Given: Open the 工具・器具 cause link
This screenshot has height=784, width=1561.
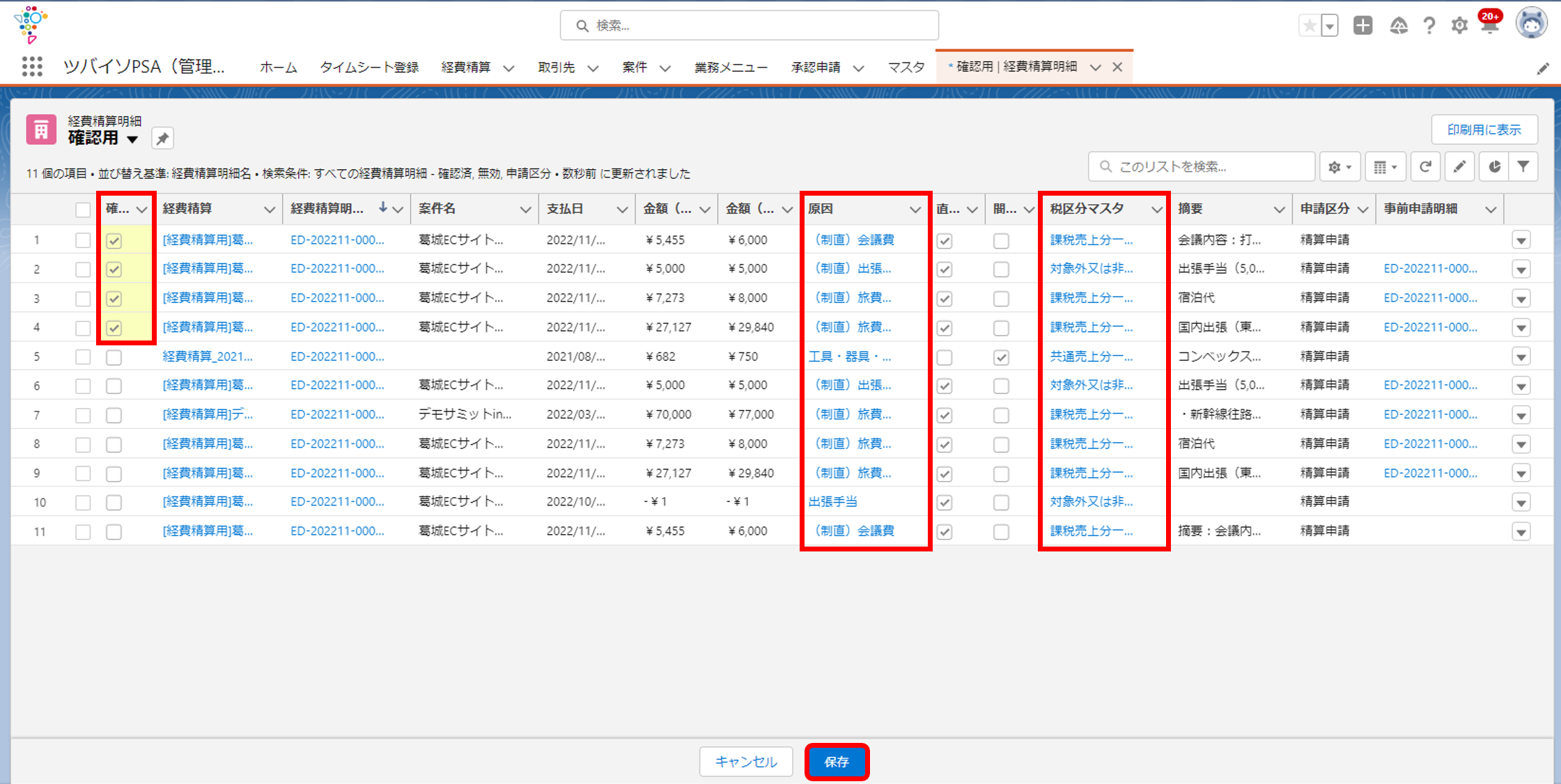Looking at the screenshot, I should point(850,356).
